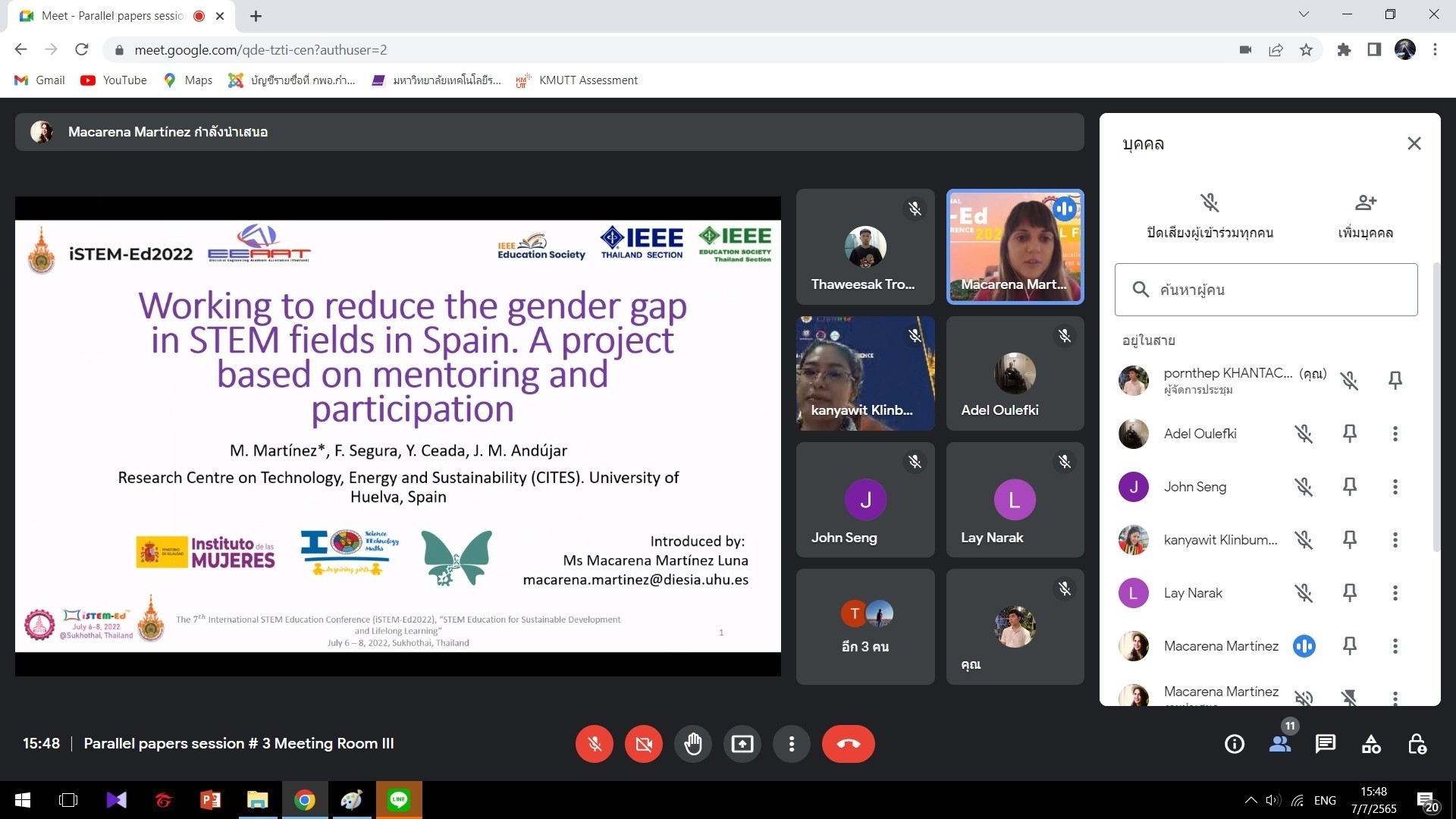The height and width of the screenshot is (819, 1456).
Task: Toggle Chrome side panel icon
Action: (1374, 50)
